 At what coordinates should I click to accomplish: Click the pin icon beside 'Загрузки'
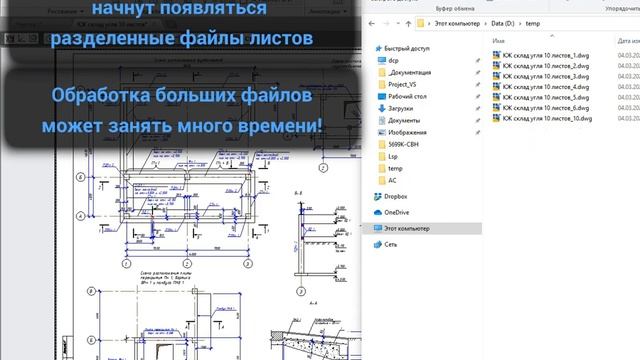478,109
